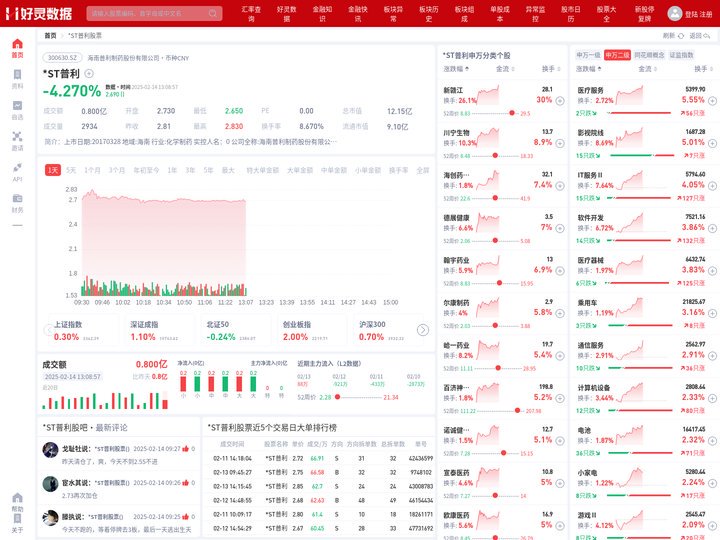Switch to 证监指数 tab
This screenshot has width=720, height=540.
[x=681, y=55]
